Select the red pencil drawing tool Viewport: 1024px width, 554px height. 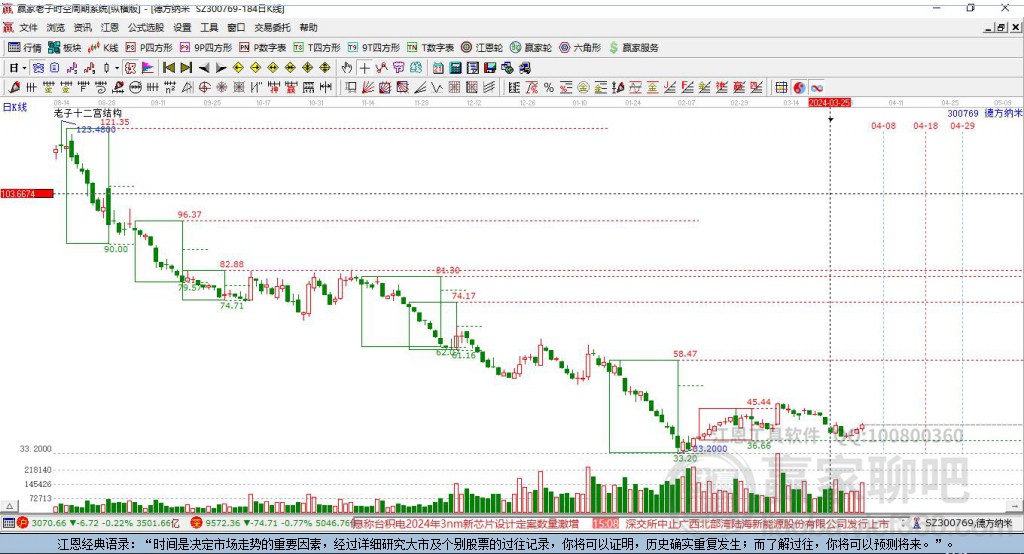pos(14,88)
